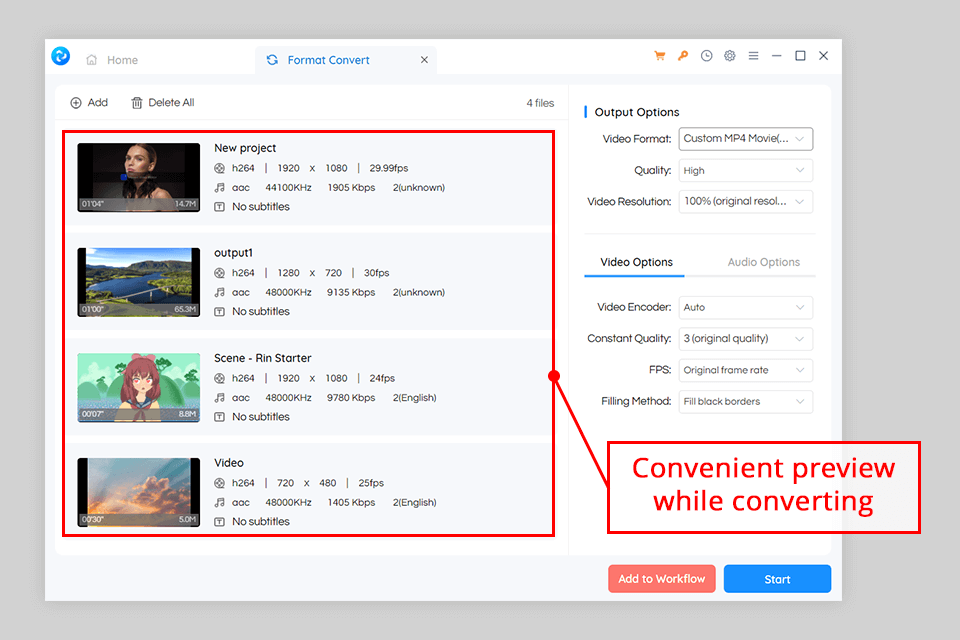
Task: Expand the Video Resolution dropdown
Action: (746, 201)
